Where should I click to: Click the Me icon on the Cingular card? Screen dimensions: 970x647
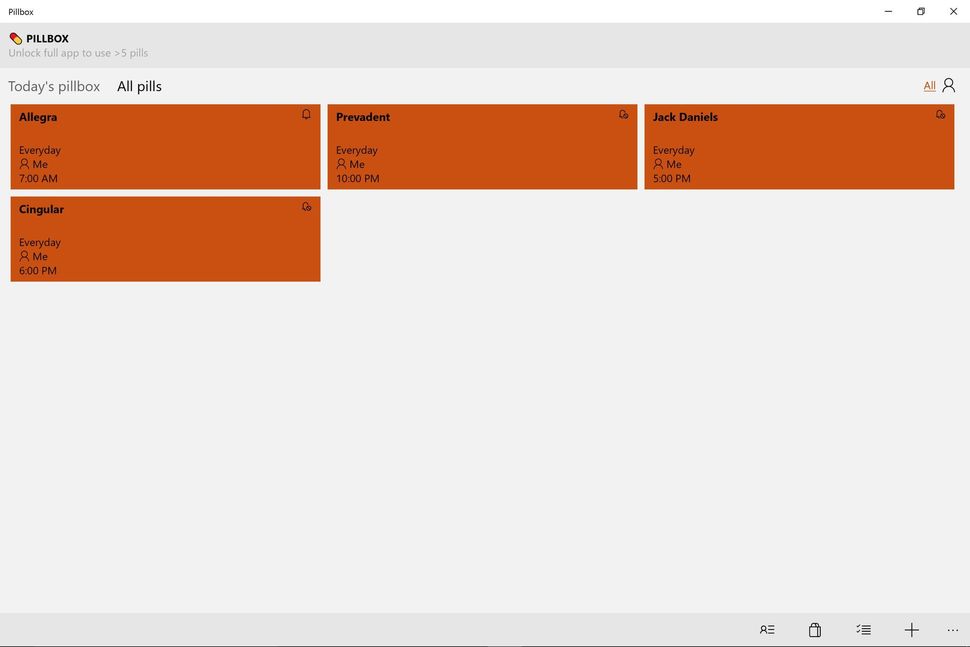point(23,256)
